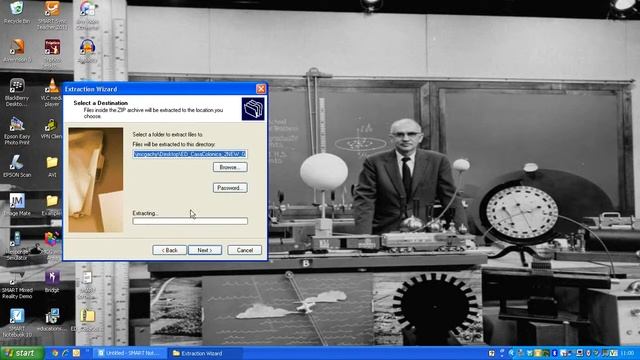
Task: Click the zip folder image in wizard header
Action: coord(253,109)
